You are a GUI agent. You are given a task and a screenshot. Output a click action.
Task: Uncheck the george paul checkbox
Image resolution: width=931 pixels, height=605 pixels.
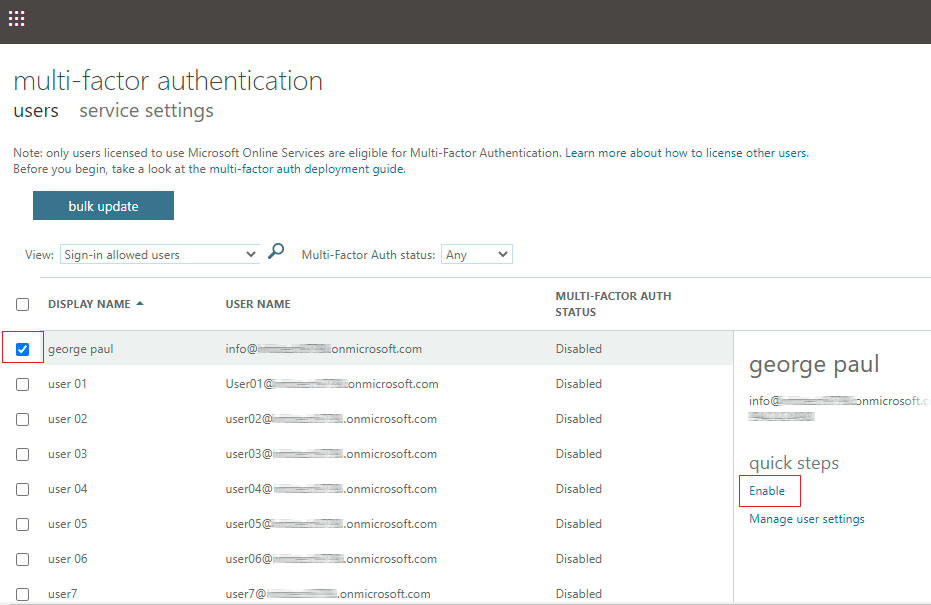(x=23, y=349)
